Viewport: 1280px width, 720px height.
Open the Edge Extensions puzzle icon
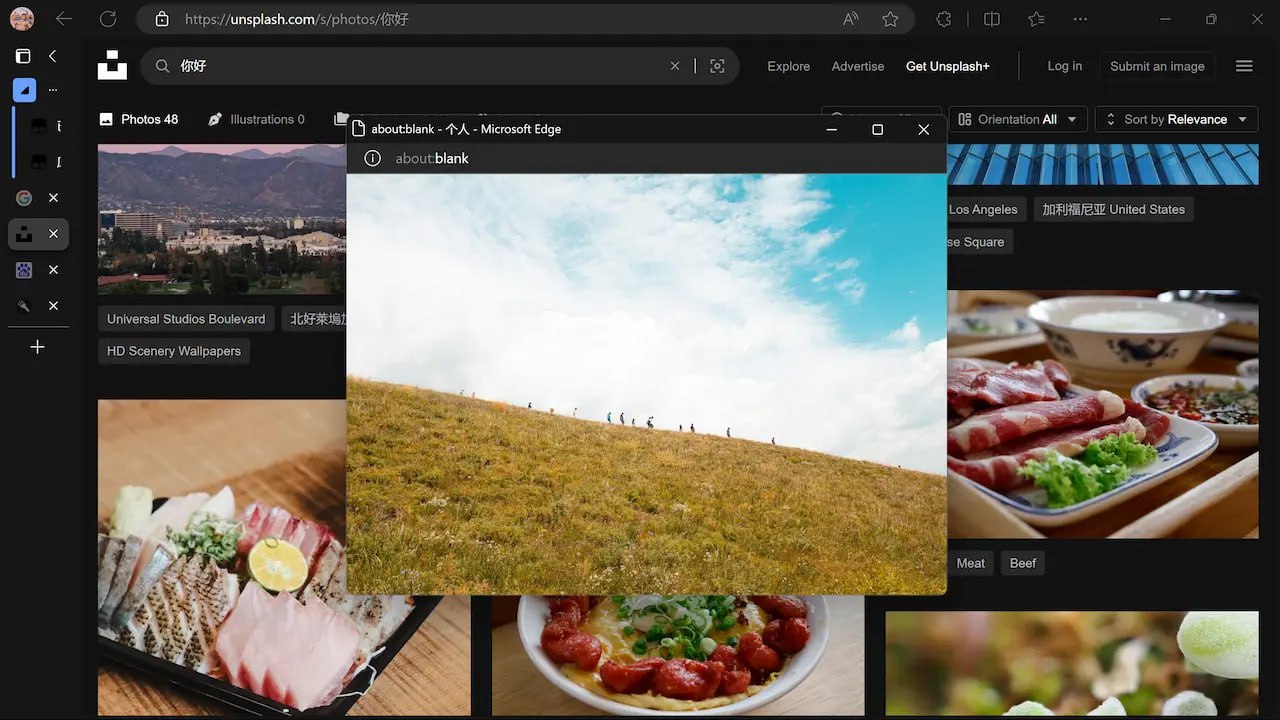coord(943,19)
